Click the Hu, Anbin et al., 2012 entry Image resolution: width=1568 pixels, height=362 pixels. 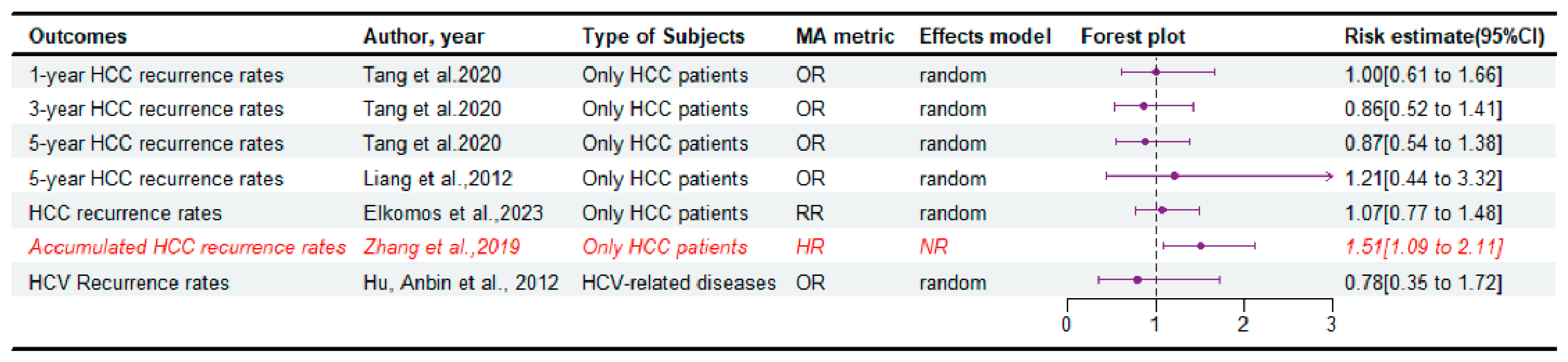click(x=460, y=282)
